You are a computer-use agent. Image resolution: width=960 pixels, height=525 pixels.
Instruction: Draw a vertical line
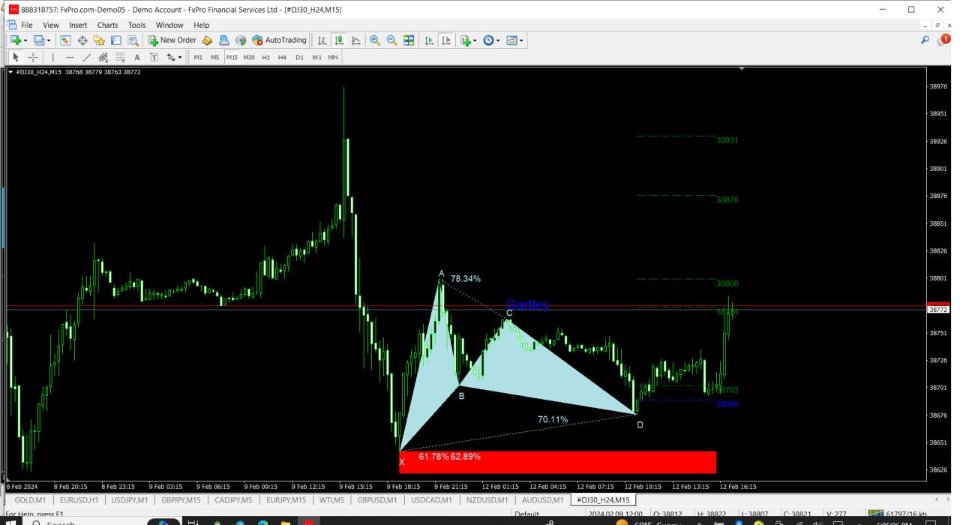53,58
